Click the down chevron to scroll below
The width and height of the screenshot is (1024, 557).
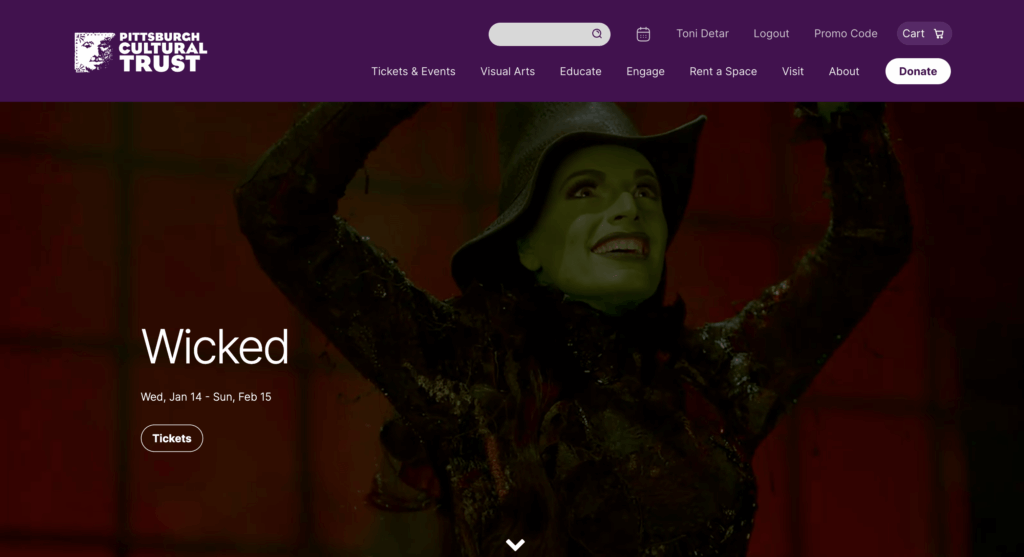515,545
